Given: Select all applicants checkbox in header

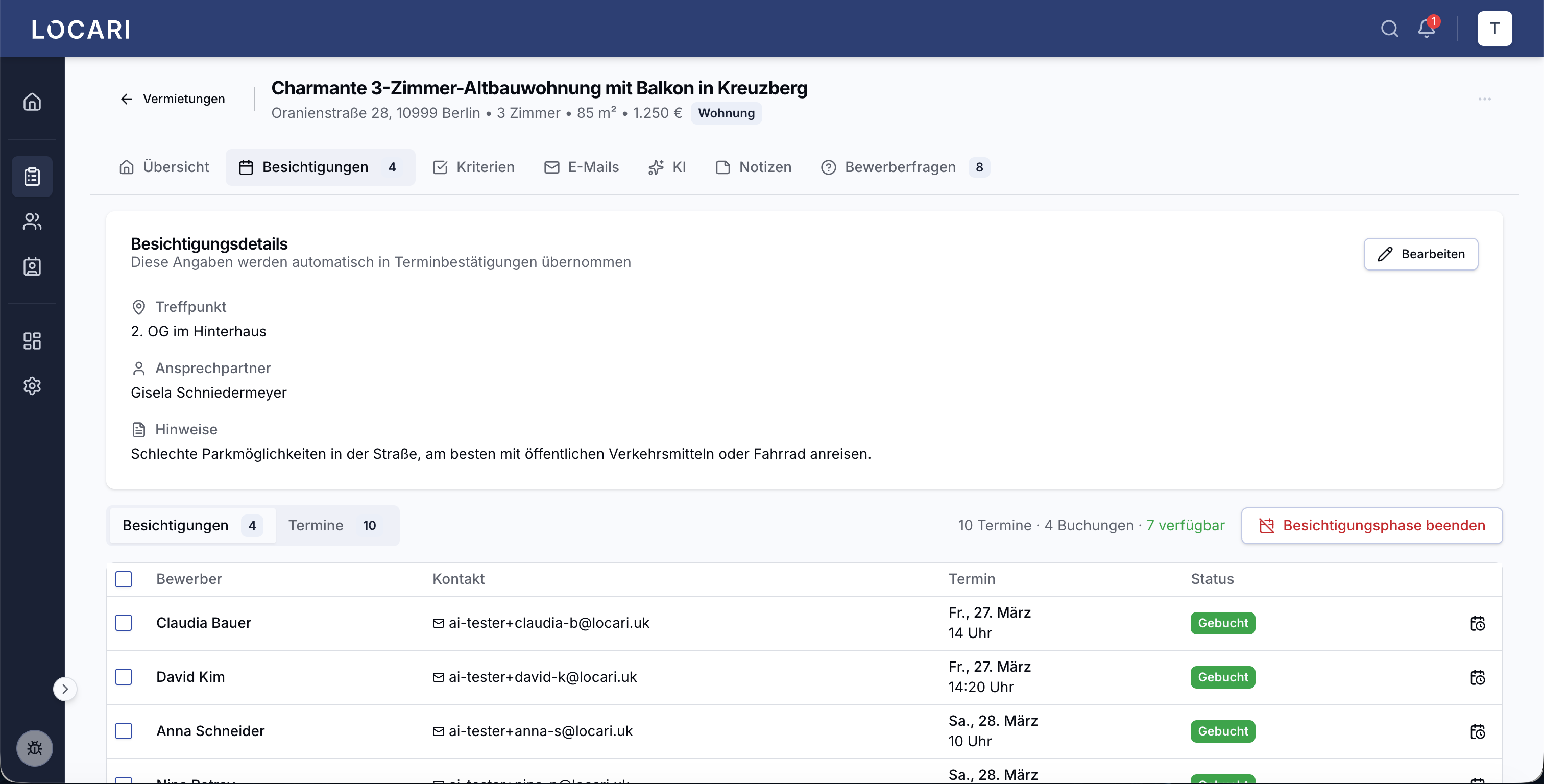Looking at the screenshot, I should point(124,579).
